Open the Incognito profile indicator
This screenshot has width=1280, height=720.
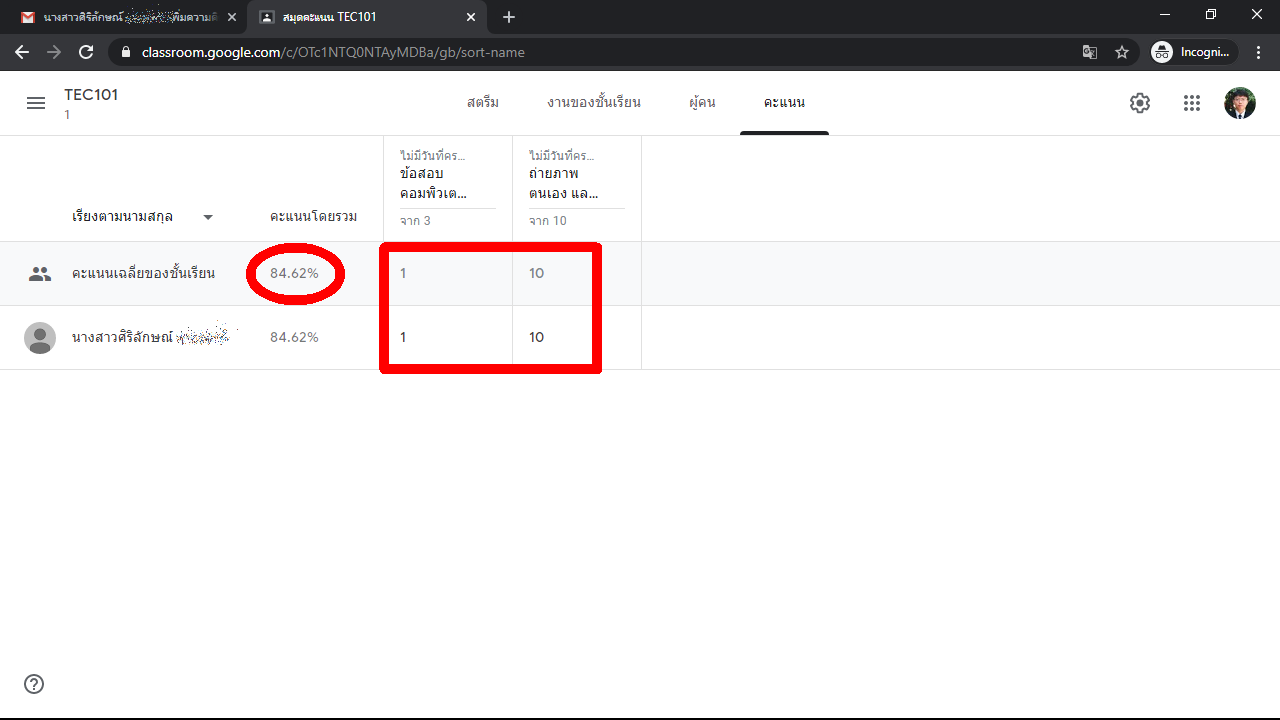1194,52
